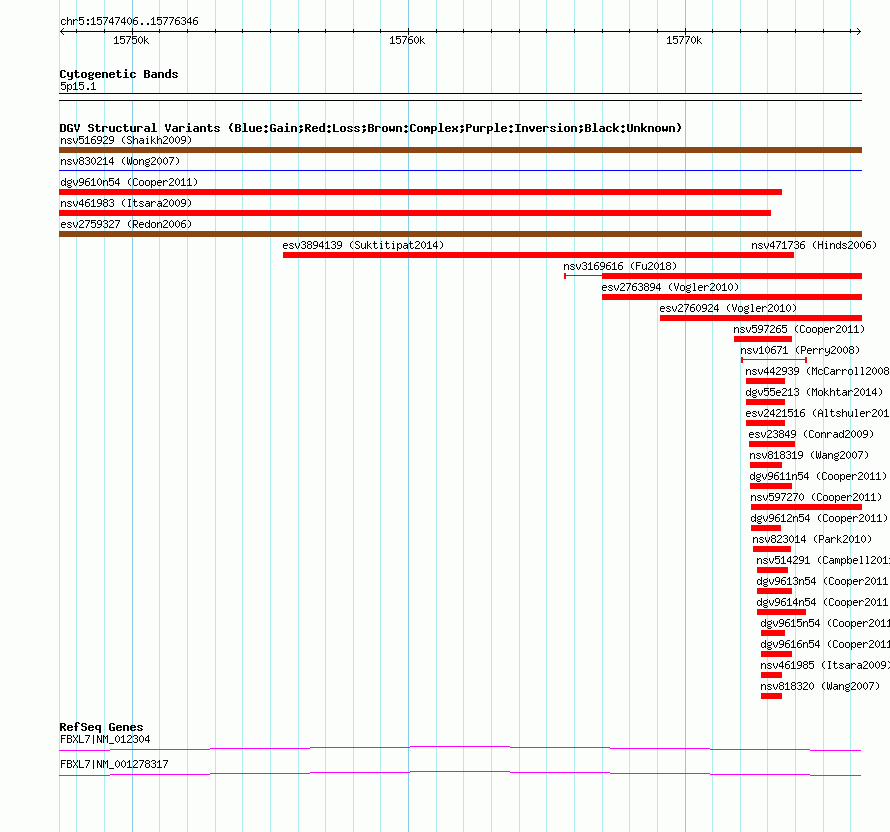
Task: Open the nsv10671 (Perry2008) label
Action: [x=800, y=350]
